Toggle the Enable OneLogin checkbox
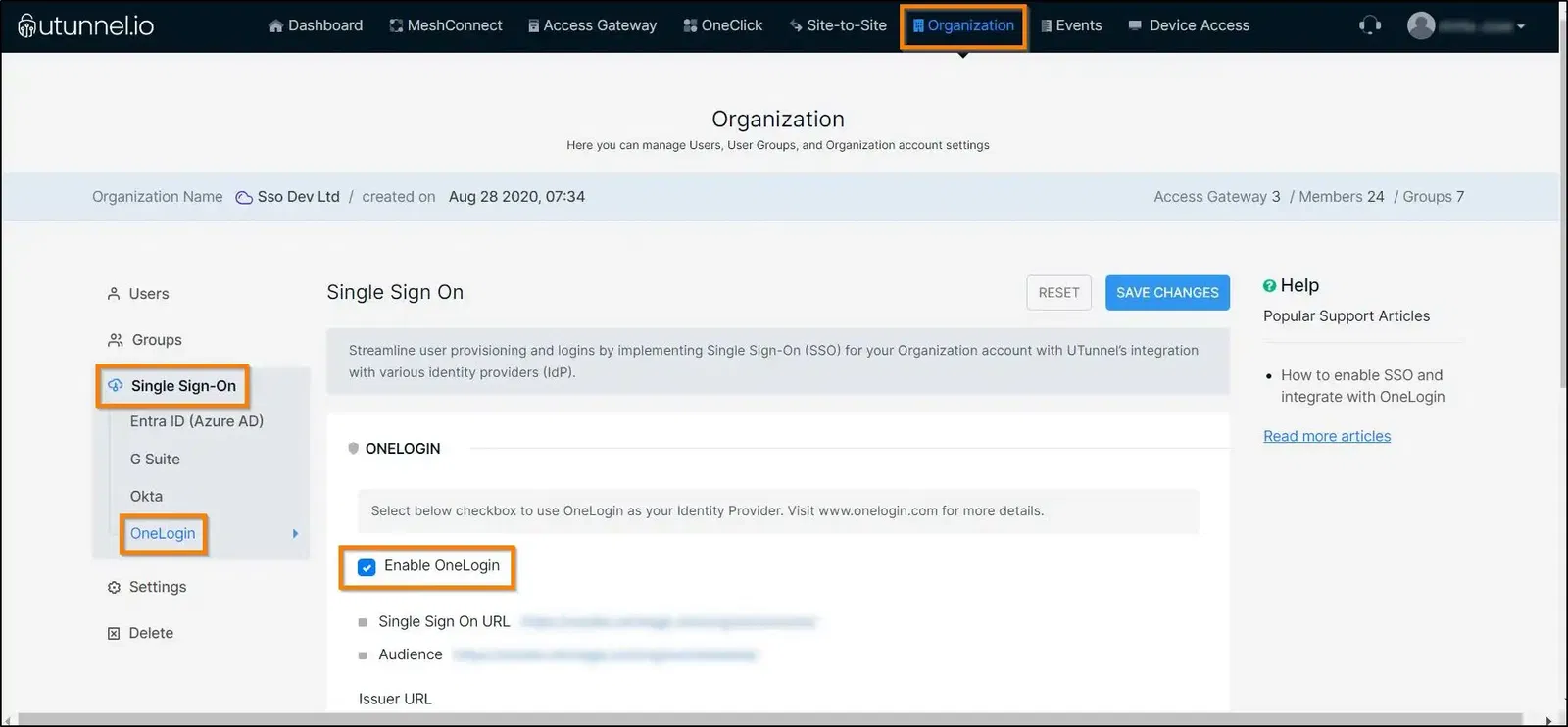Image resolution: width=1568 pixels, height=727 pixels. 367,567
